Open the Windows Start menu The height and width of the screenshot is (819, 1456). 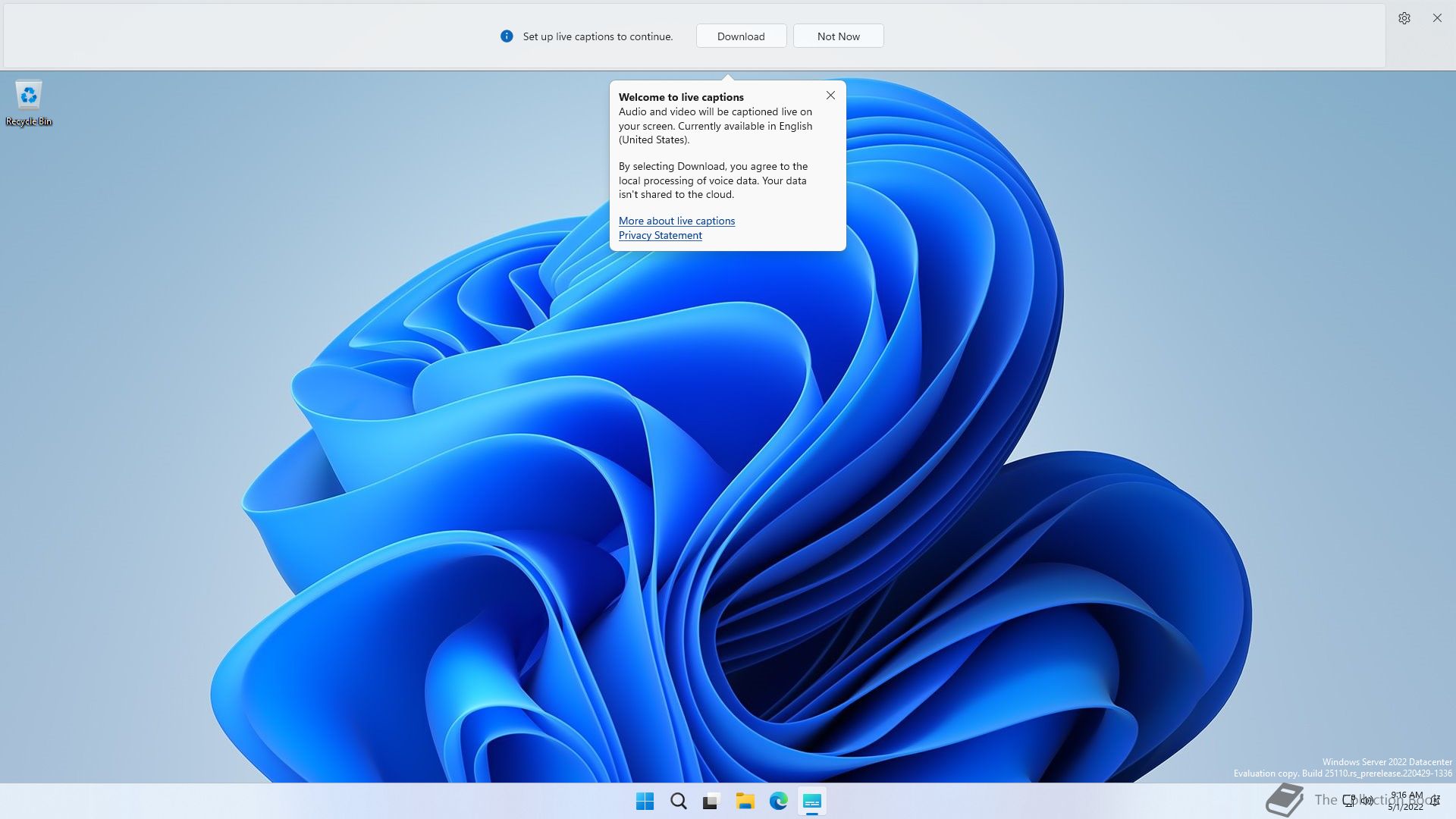[x=645, y=801]
